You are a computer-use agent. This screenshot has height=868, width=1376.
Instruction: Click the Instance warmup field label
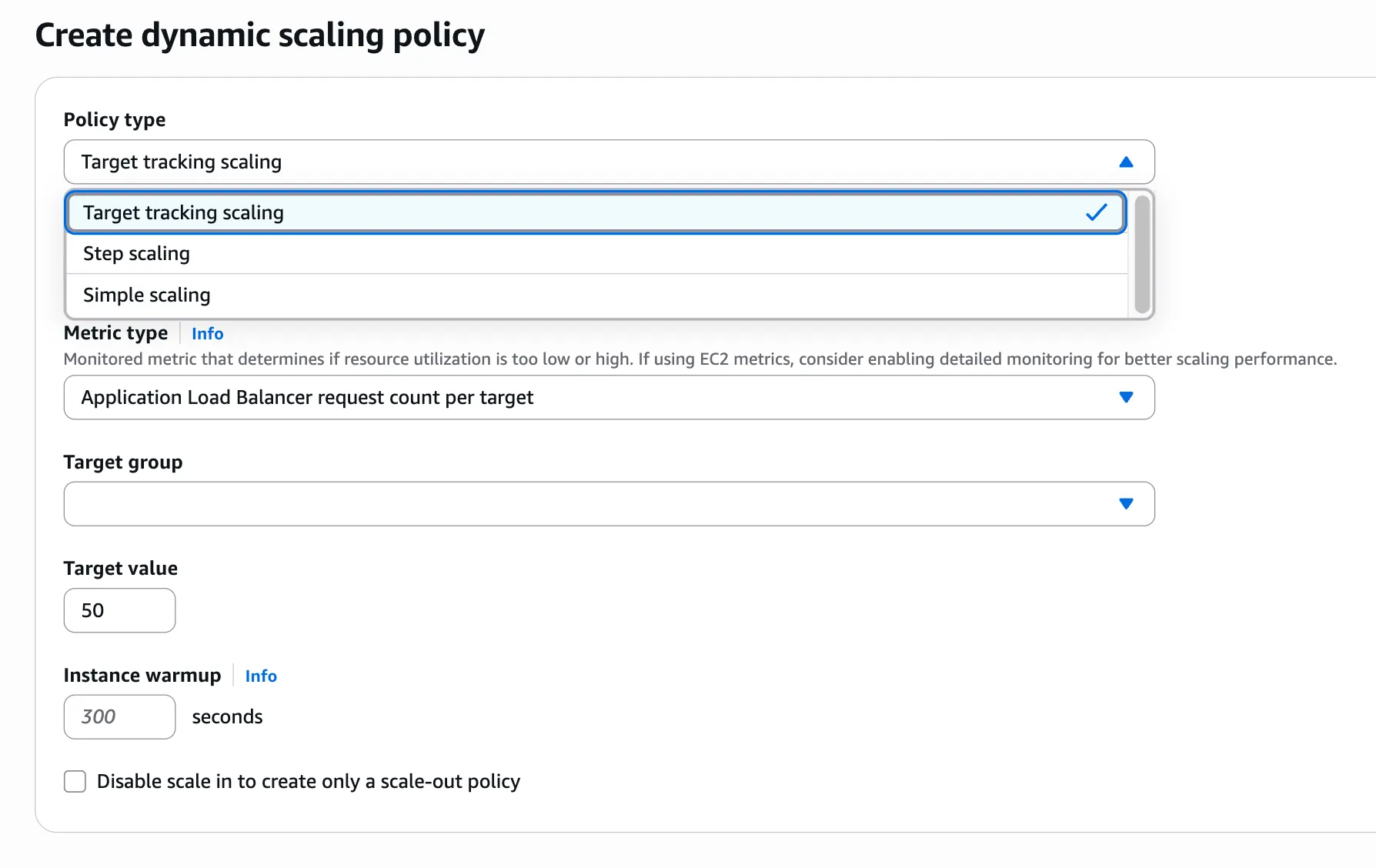pyautogui.click(x=142, y=676)
